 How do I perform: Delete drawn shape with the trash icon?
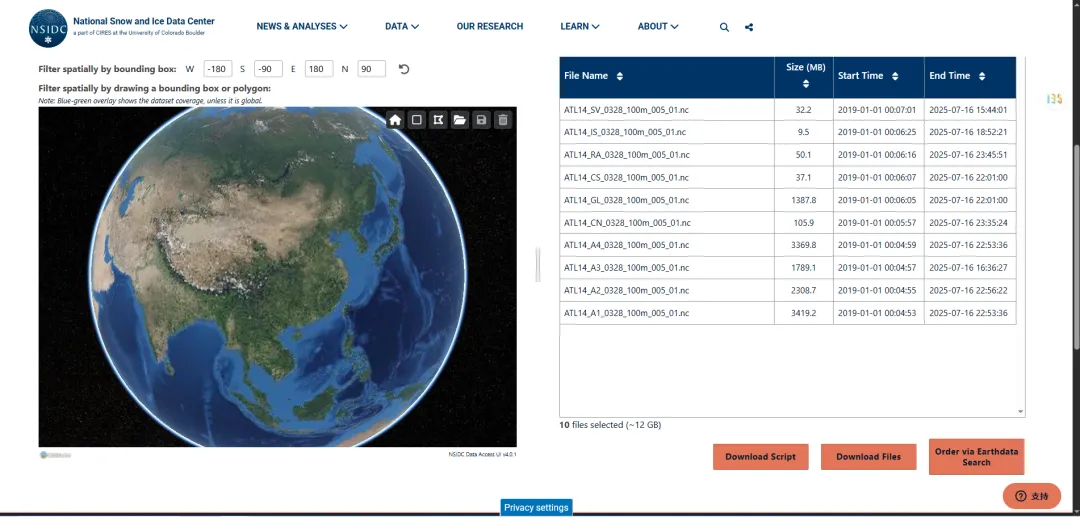pyautogui.click(x=503, y=120)
